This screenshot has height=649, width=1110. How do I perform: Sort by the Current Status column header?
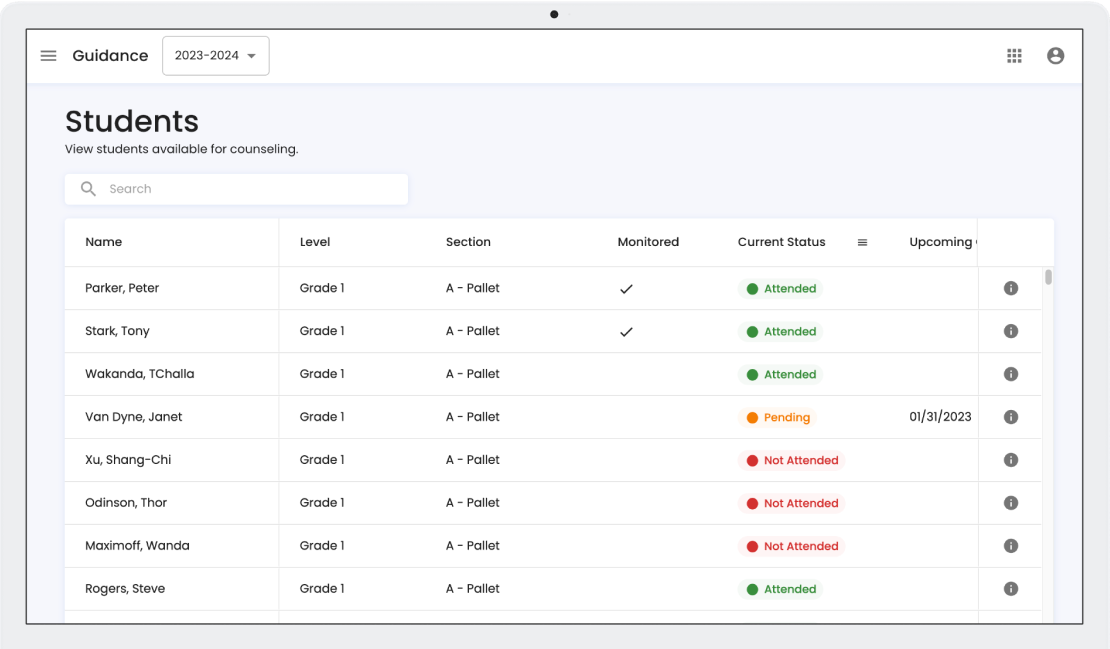click(782, 242)
